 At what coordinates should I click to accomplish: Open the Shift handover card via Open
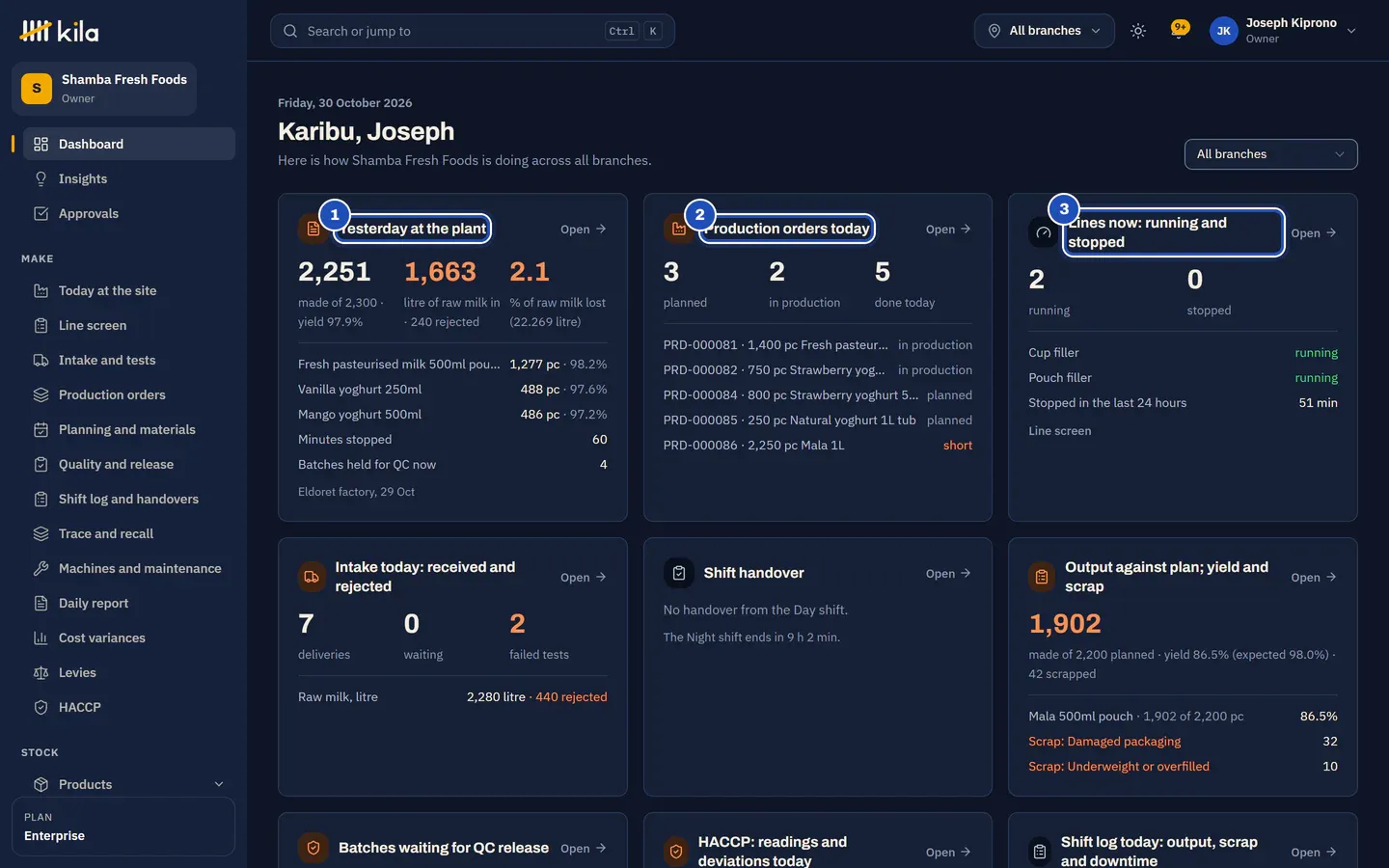[x=948, y=573]
